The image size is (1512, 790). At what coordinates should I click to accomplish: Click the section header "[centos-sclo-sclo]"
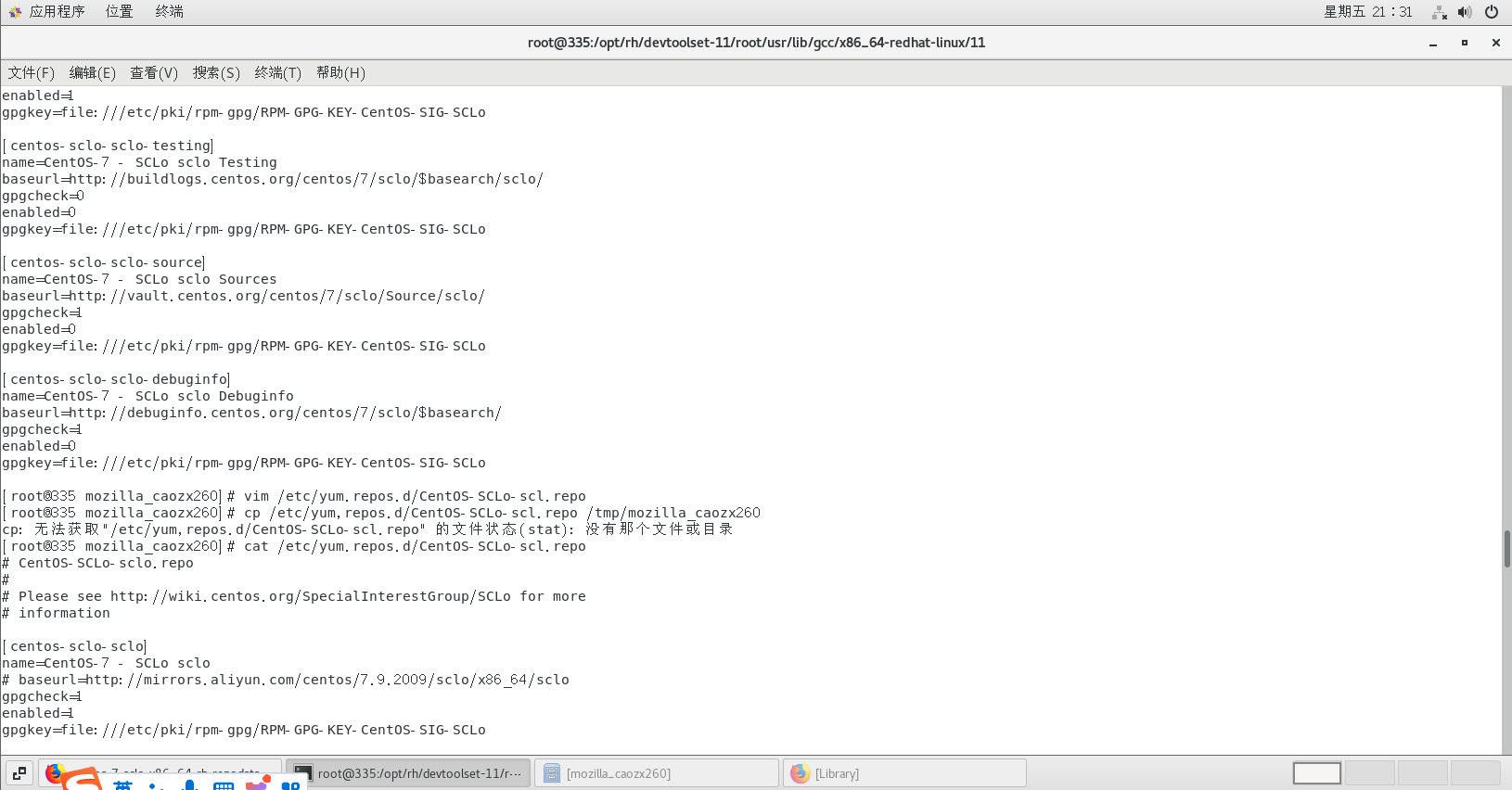(x=74, y=646)
